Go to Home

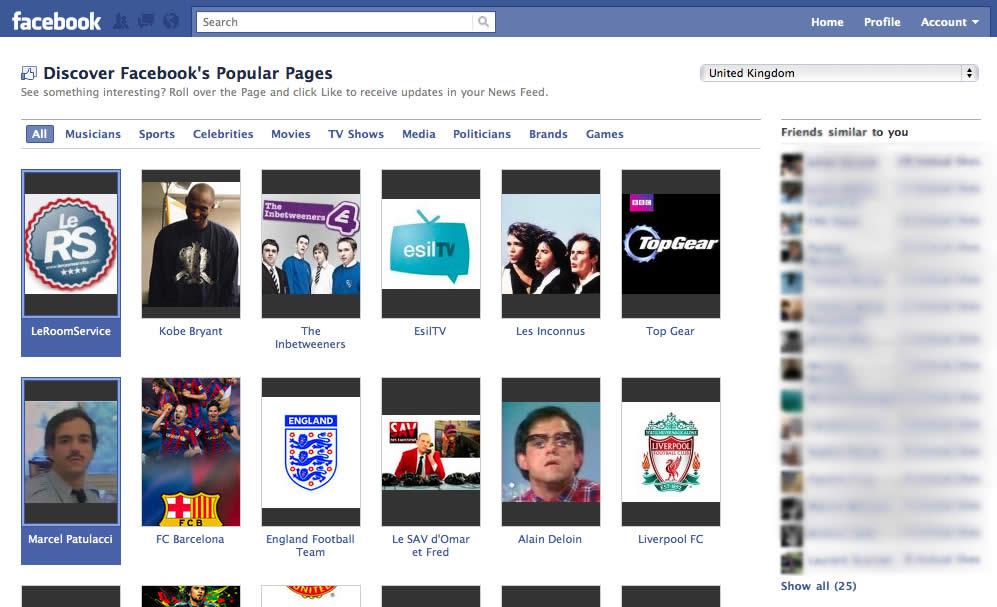tap(827, 22)
